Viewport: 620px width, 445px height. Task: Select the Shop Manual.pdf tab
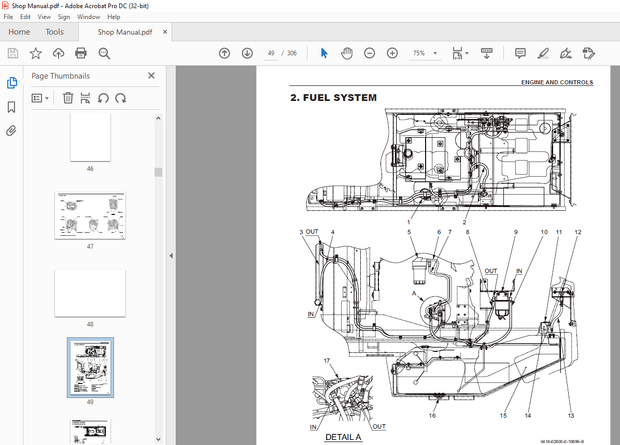pyautogui.click(x=125, y=32)
